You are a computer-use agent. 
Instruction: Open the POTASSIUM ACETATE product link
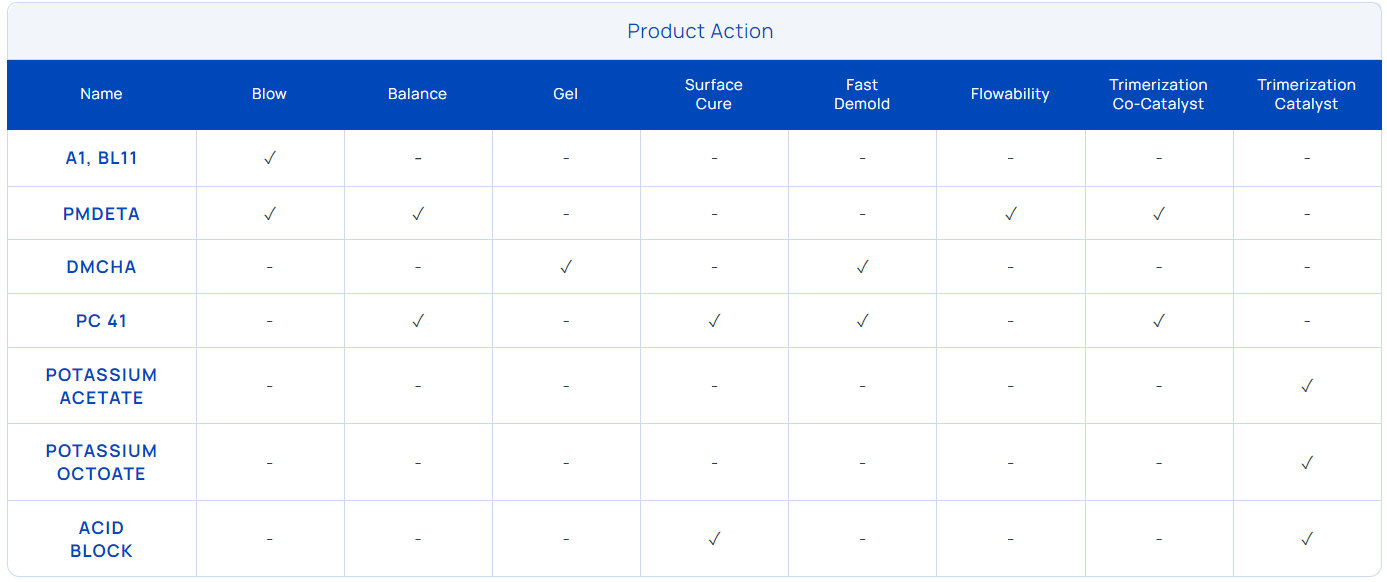(x=101, y=386)
